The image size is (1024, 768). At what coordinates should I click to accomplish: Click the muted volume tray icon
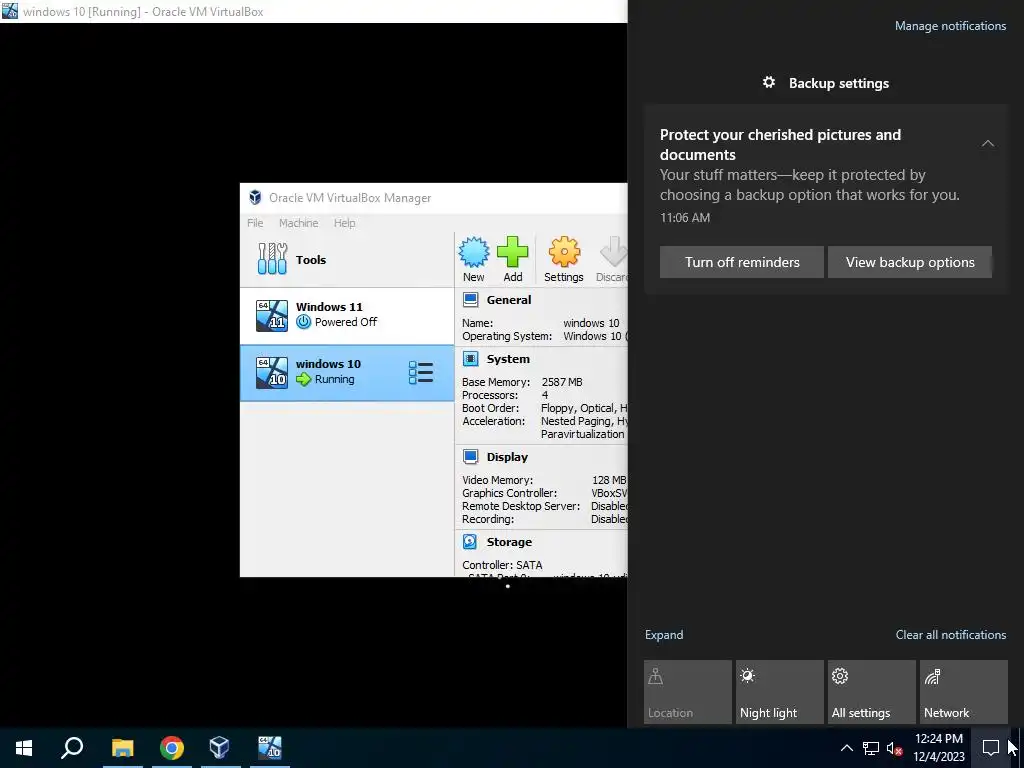pyautogui.click(x=894, y=748)
